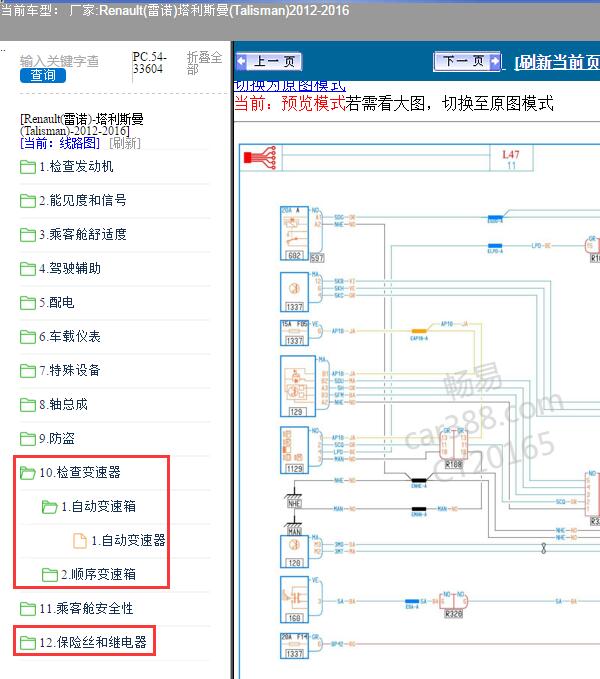The width and height of the screenshot is (600, 679).
Task: Click the left arrow icon on 上一页
Action: (x=242, y=61)
